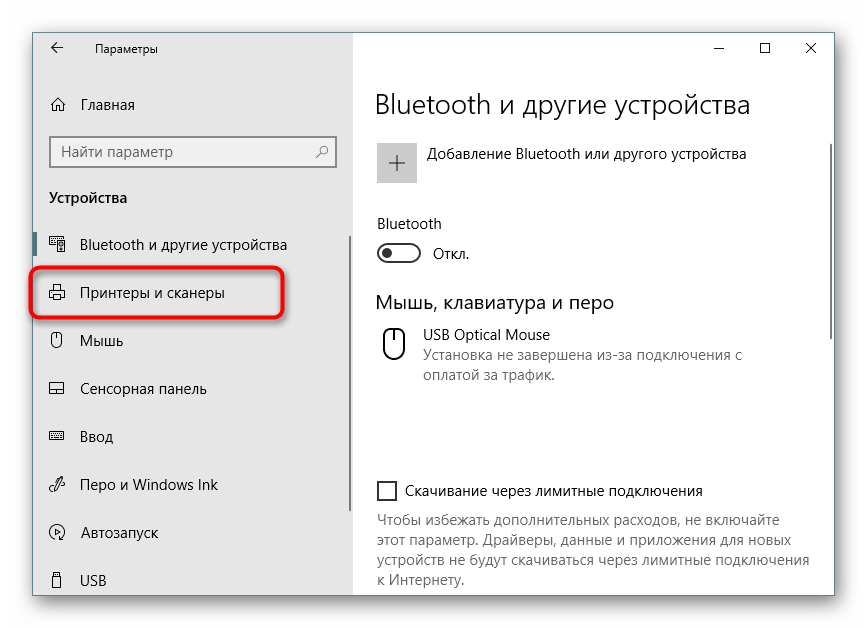The width and height of the screenshot is (867, 628).
Task: Click the Ввод keyboard icon
Action: click(x=58, y=437)
